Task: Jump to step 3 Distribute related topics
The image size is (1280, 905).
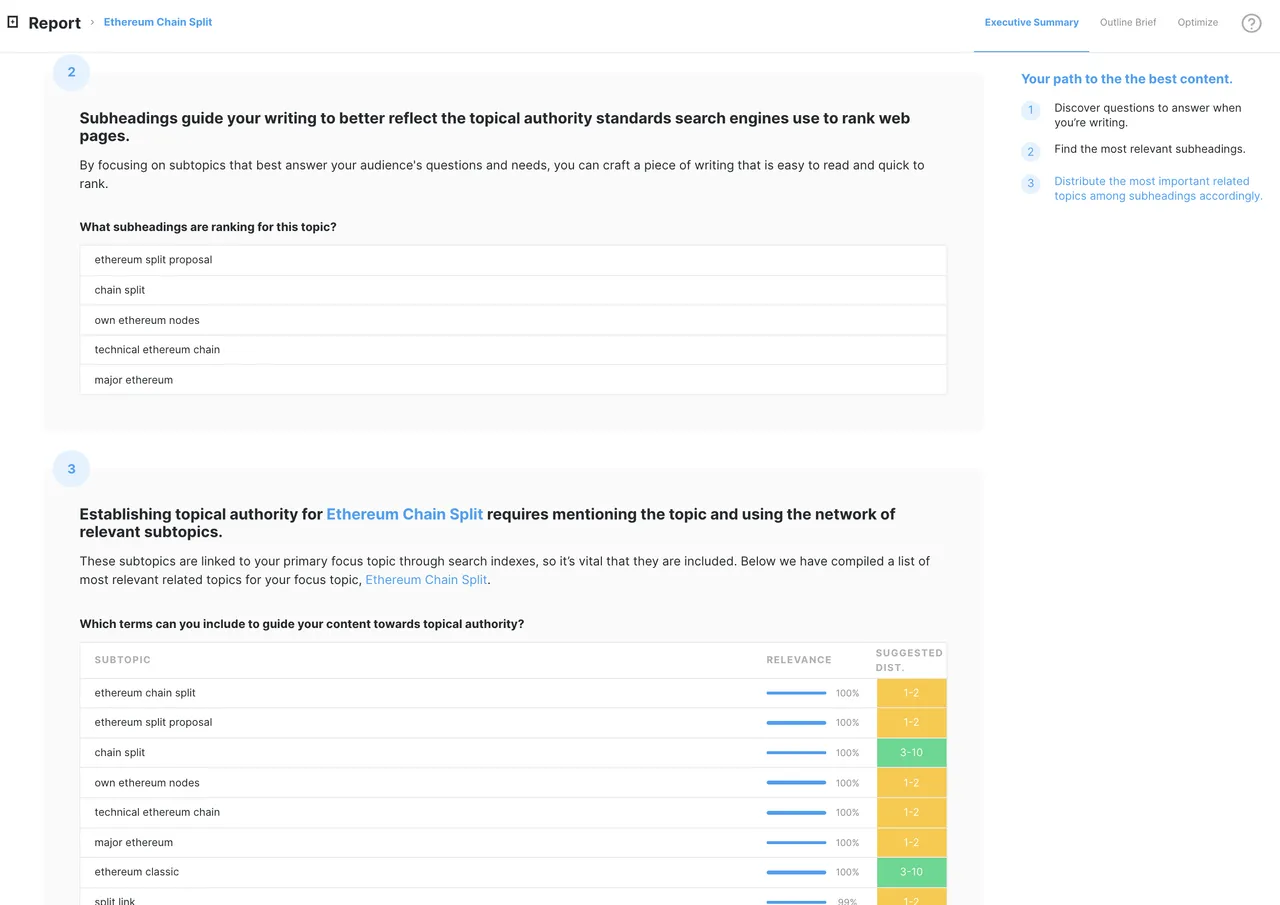Action: [x=1158, y=189]
